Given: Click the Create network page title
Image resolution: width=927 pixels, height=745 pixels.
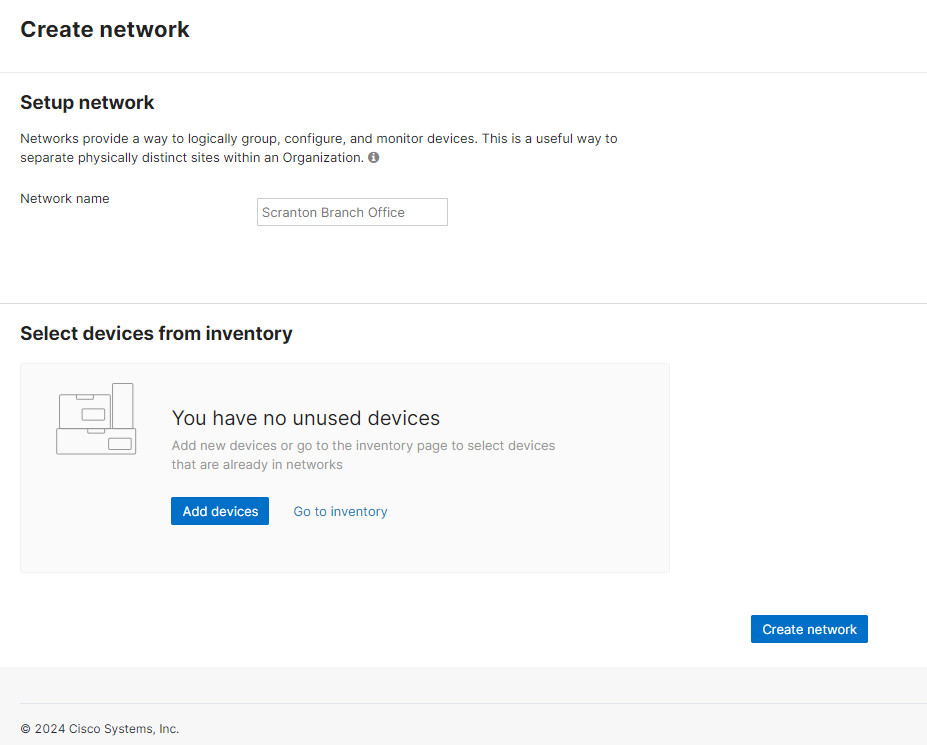Looking at the screenshot, I should (x=105, y=30).
